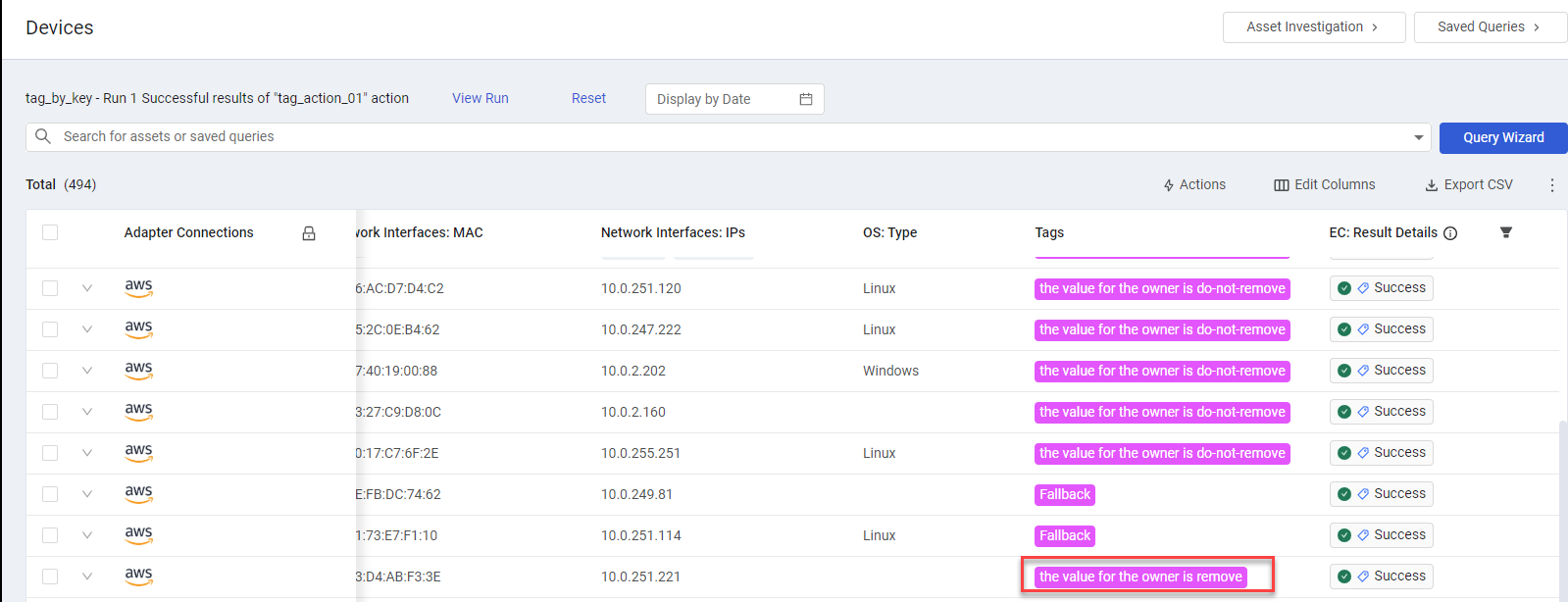Select the checkbox for the 10.0.249.81 device
Viewport: 1568px width, 602px height.
tap(50, 494)
